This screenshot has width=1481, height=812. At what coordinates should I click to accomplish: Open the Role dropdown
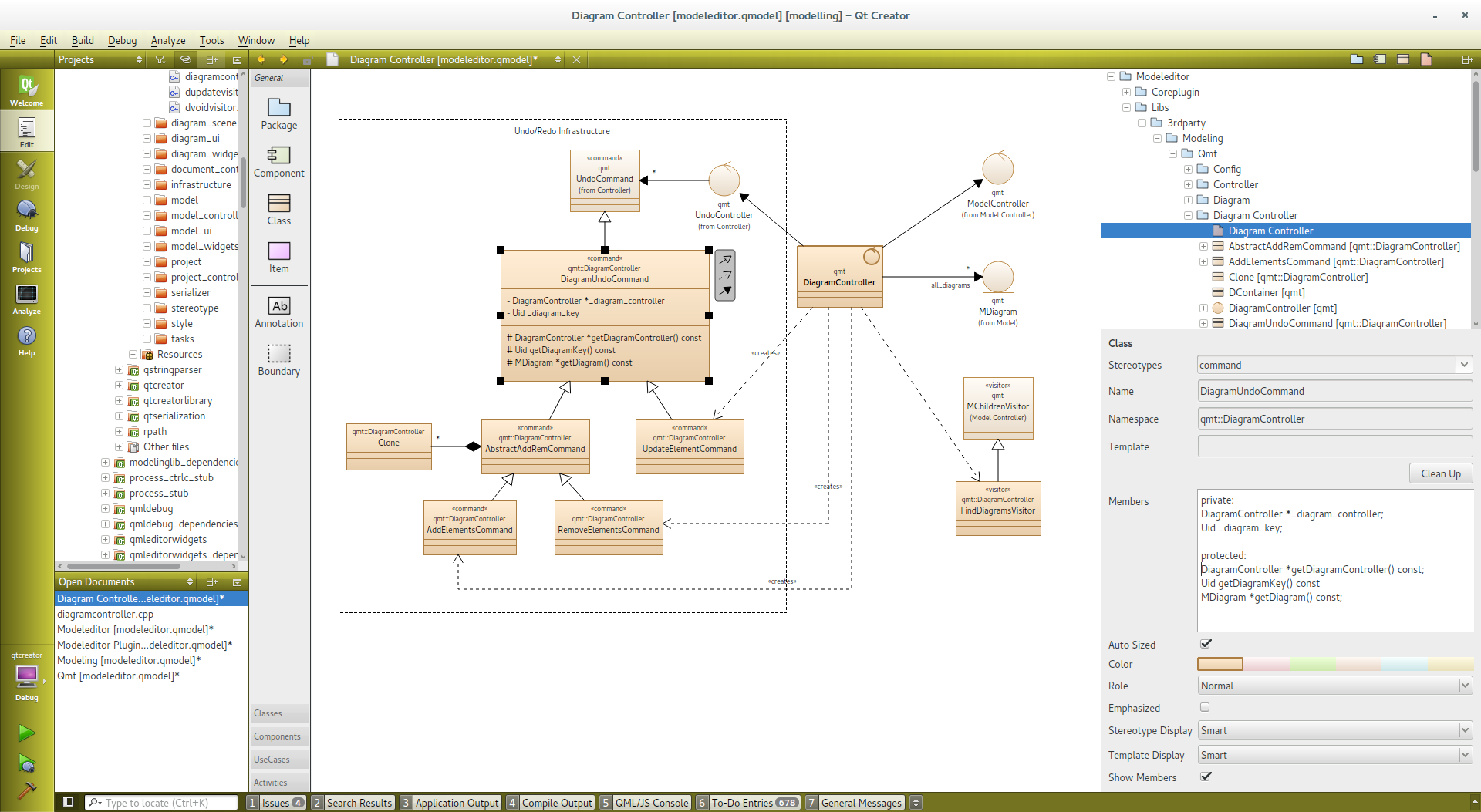pos(1334,686)
